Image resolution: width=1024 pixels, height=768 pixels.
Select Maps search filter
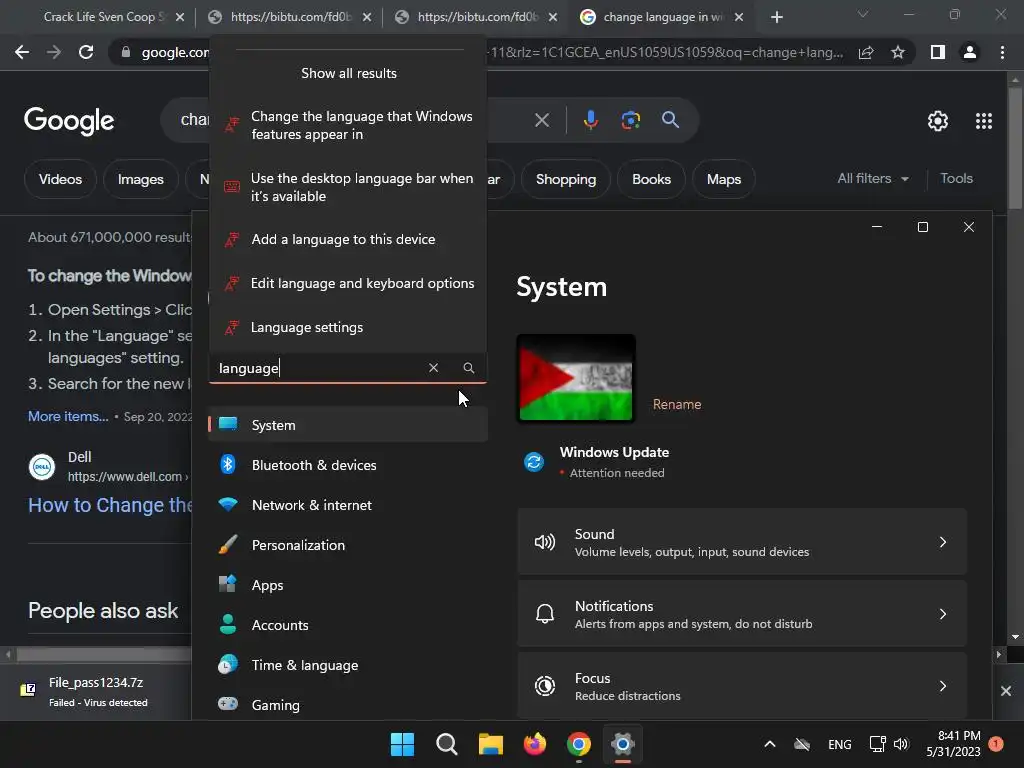[x=724, y=179]
